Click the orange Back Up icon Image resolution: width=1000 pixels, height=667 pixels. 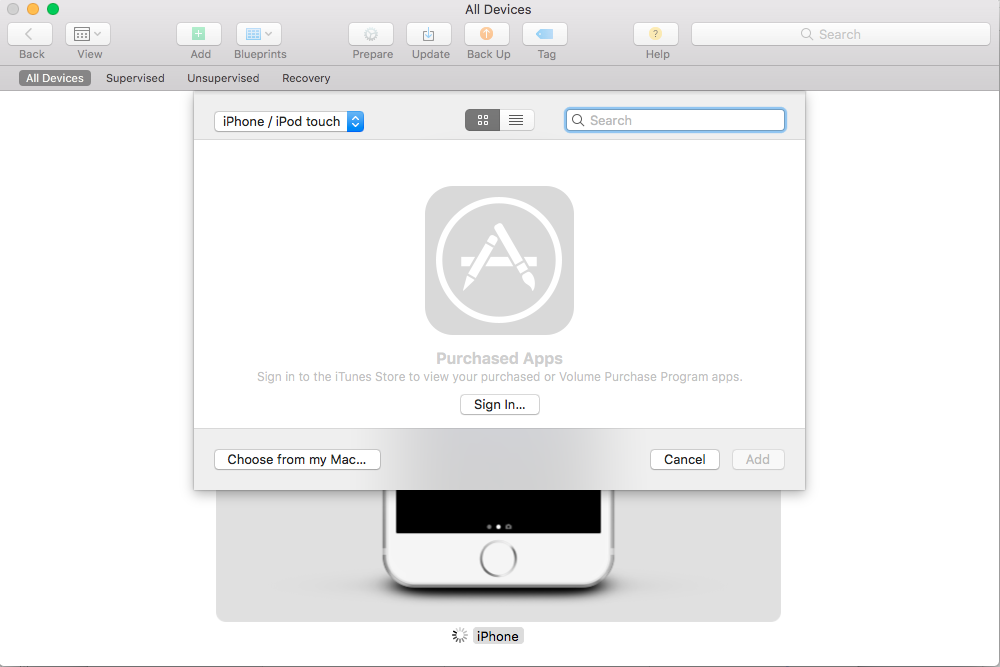[x=487, y=34]
